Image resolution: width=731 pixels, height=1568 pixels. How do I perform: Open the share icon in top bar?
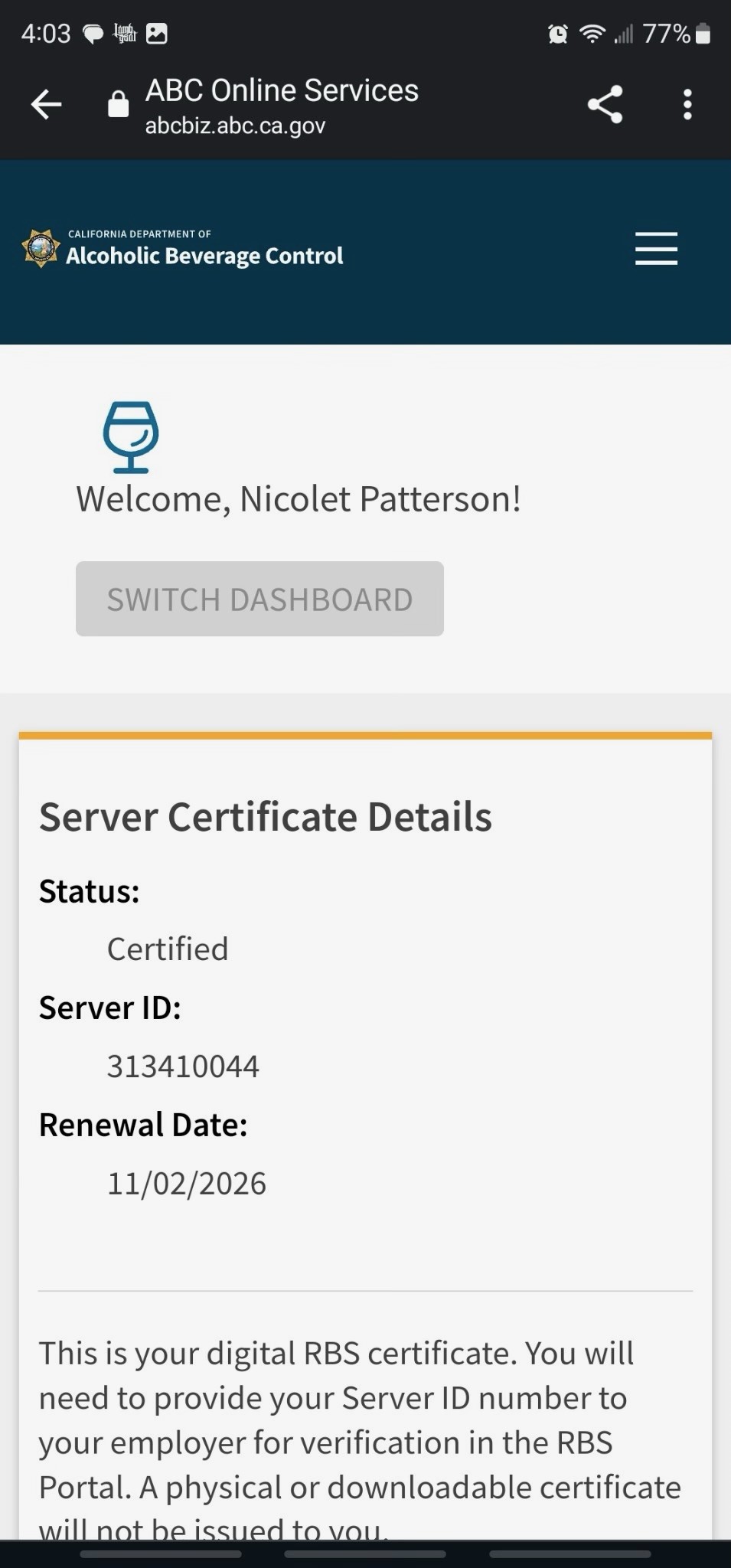pos(605,104)
